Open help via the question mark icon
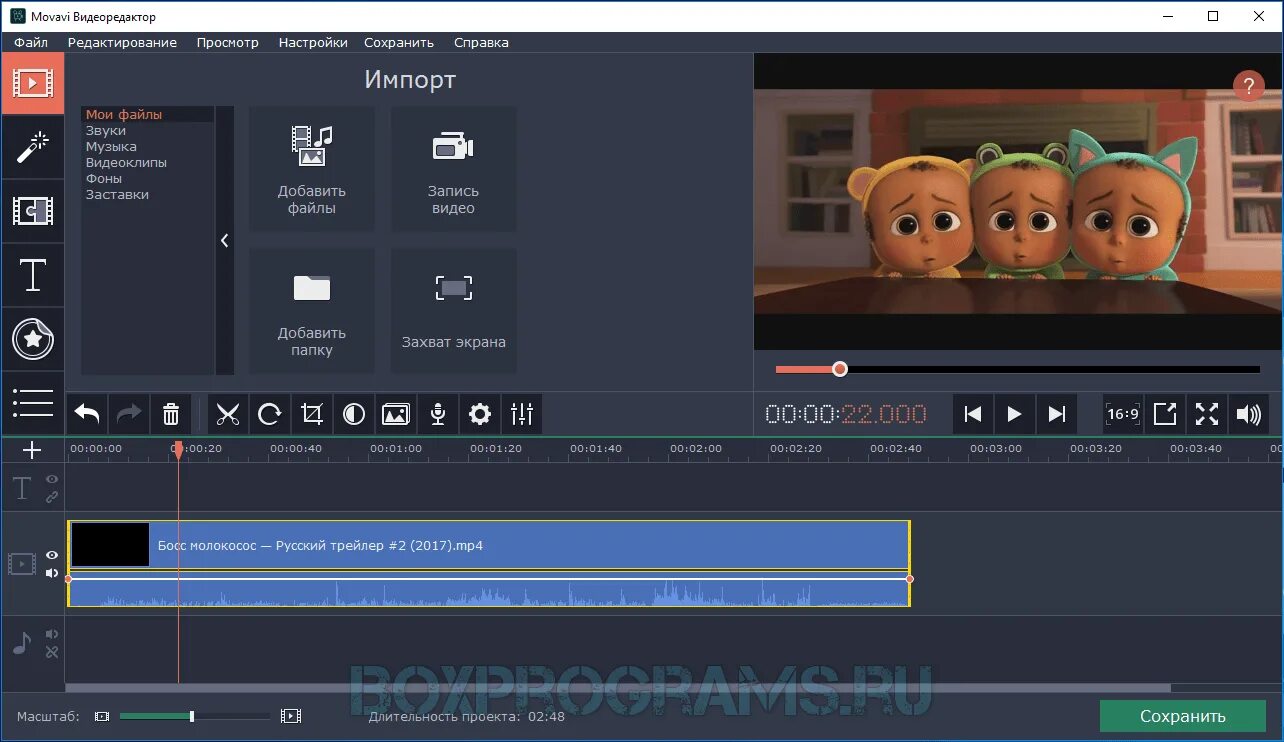 click(x=1248, y=85)
